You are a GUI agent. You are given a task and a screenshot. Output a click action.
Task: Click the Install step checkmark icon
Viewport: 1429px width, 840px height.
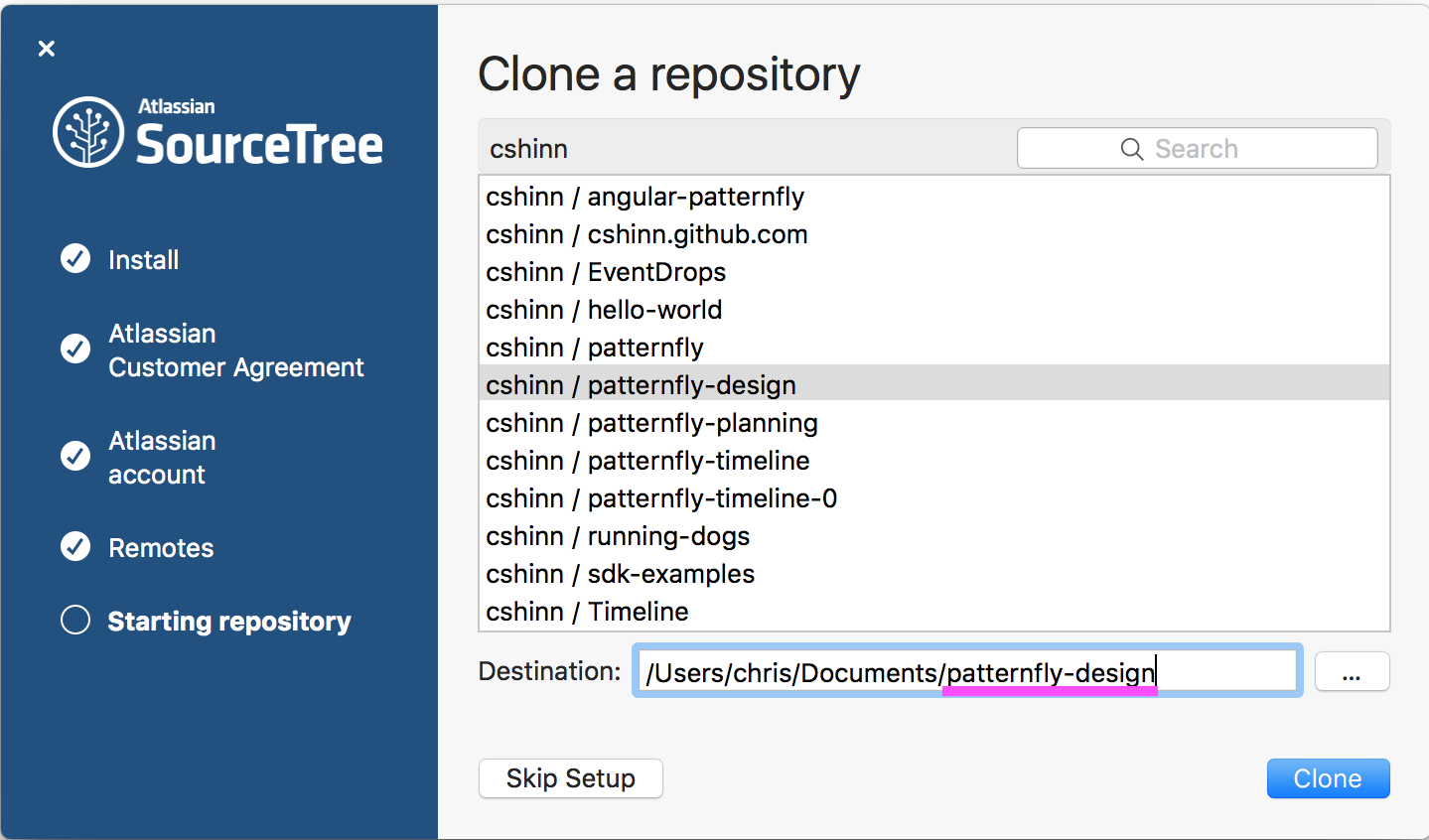point(75,259)
